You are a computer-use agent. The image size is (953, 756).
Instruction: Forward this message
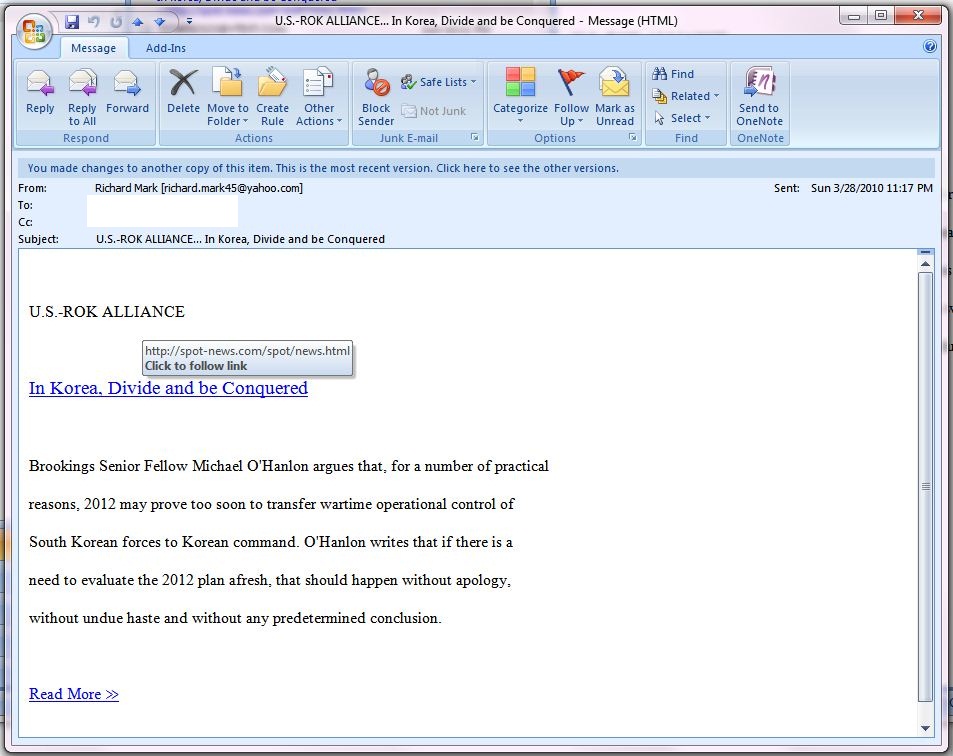click(127, 91)
